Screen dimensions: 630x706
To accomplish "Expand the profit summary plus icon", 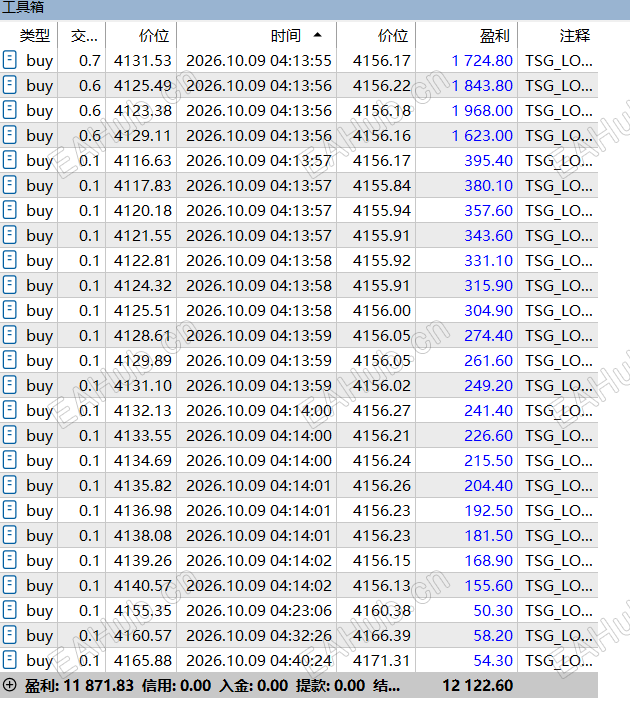I will pos(9,685).
